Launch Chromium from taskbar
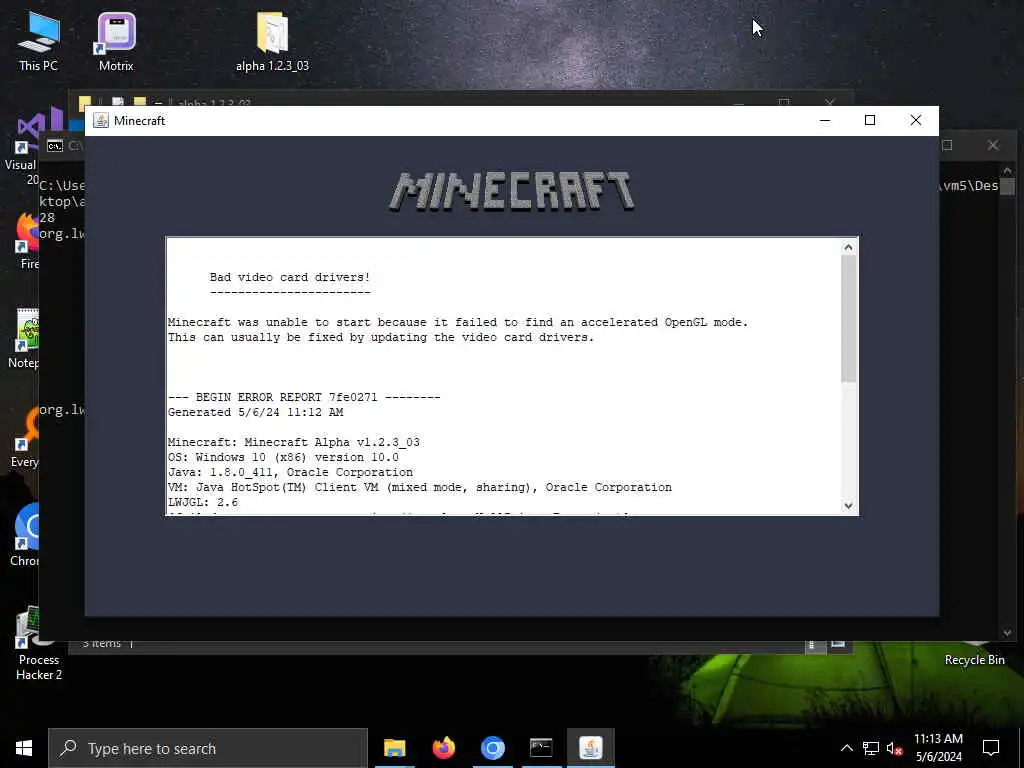This screenshot has width=1024, height=768. [x=492, y=748]
